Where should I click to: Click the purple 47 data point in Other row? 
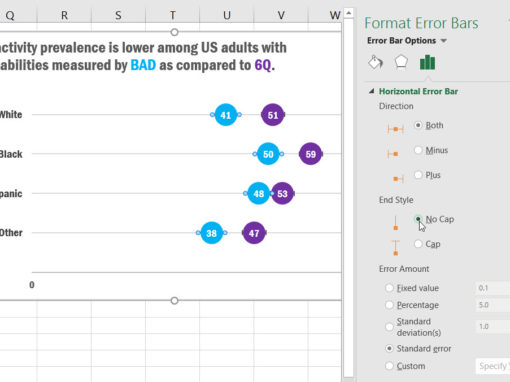coord(254,233)
